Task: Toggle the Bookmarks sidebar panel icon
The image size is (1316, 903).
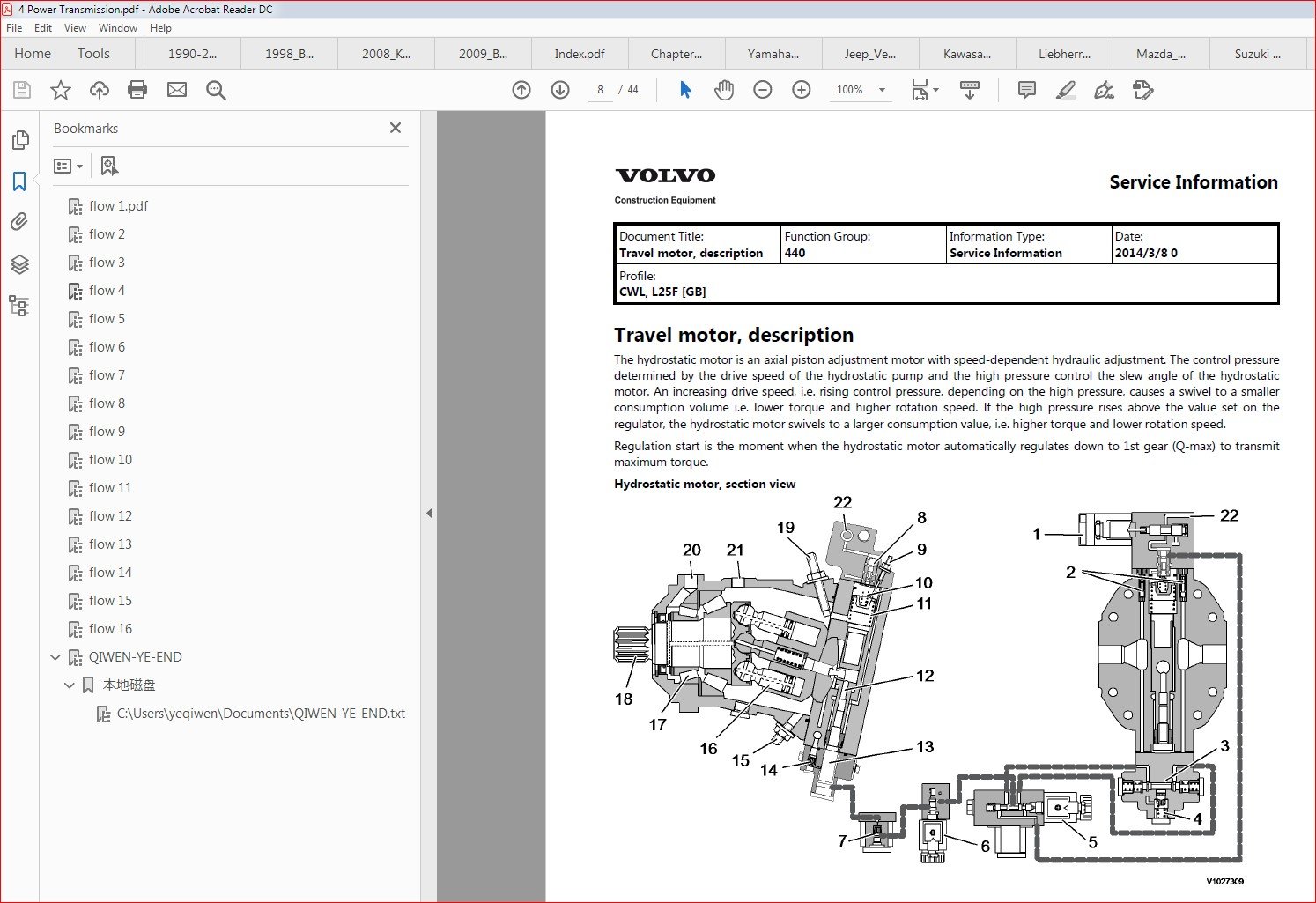Action: (x=19, y=181)
